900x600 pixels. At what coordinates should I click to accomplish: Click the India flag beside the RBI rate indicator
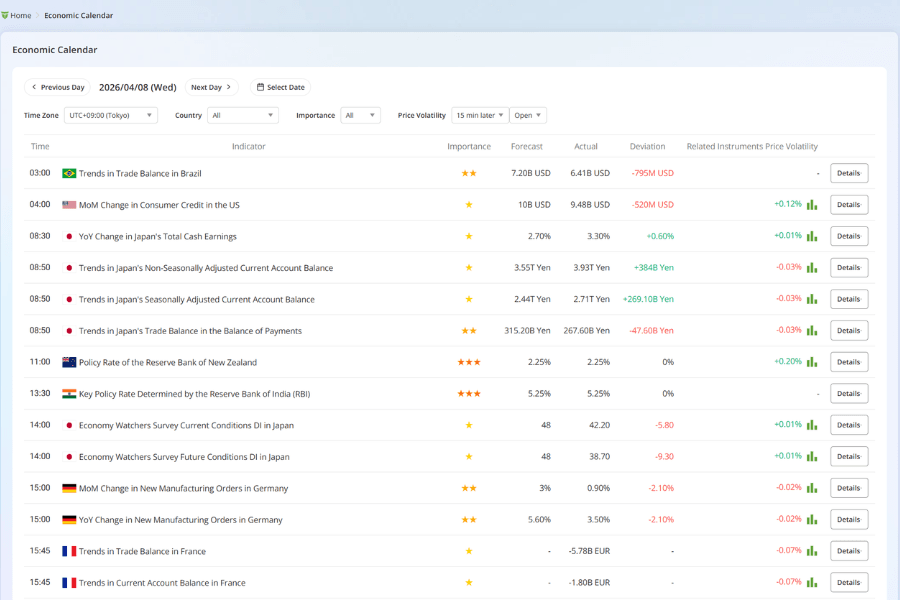69,393
